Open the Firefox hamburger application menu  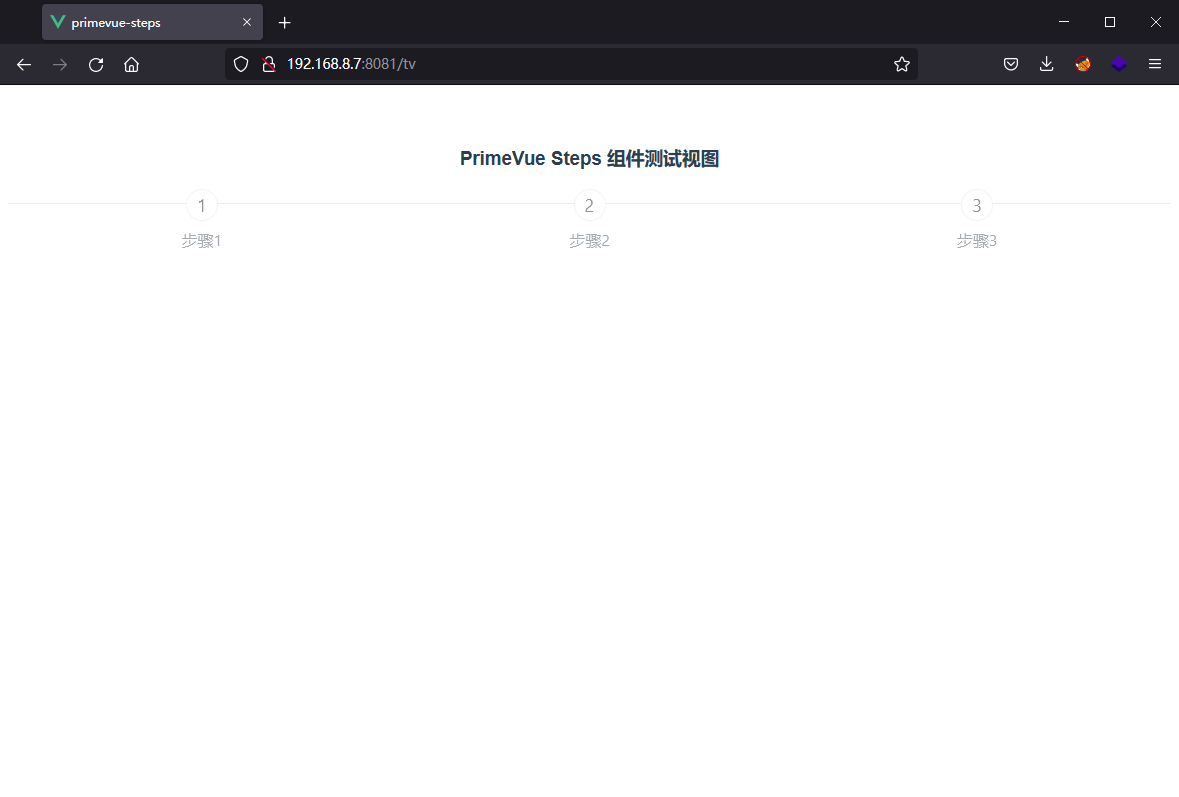[1155, 65]
